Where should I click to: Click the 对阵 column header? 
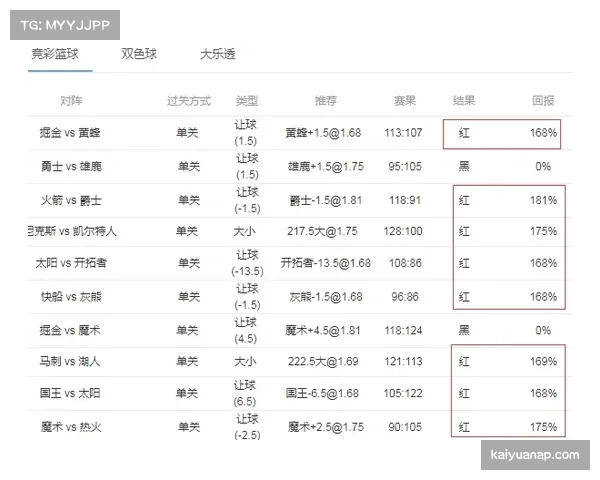coord(71,101)
